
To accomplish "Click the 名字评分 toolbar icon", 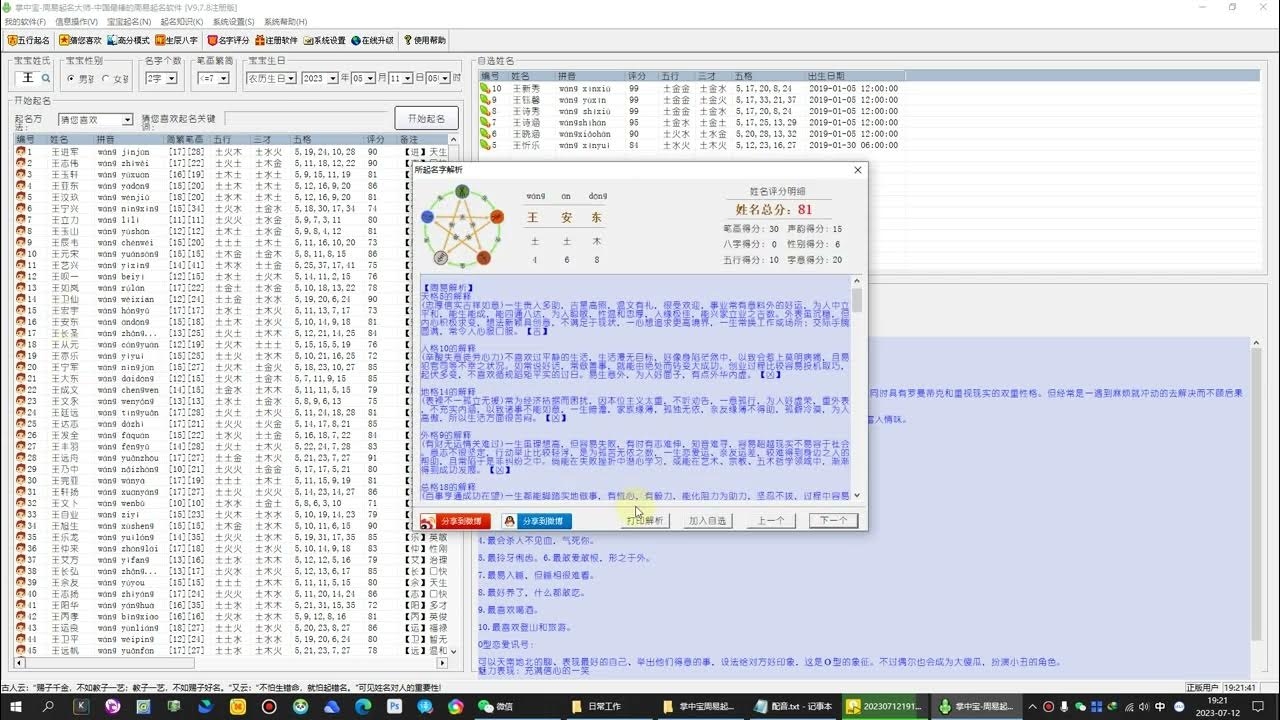I will coord(228,41).
